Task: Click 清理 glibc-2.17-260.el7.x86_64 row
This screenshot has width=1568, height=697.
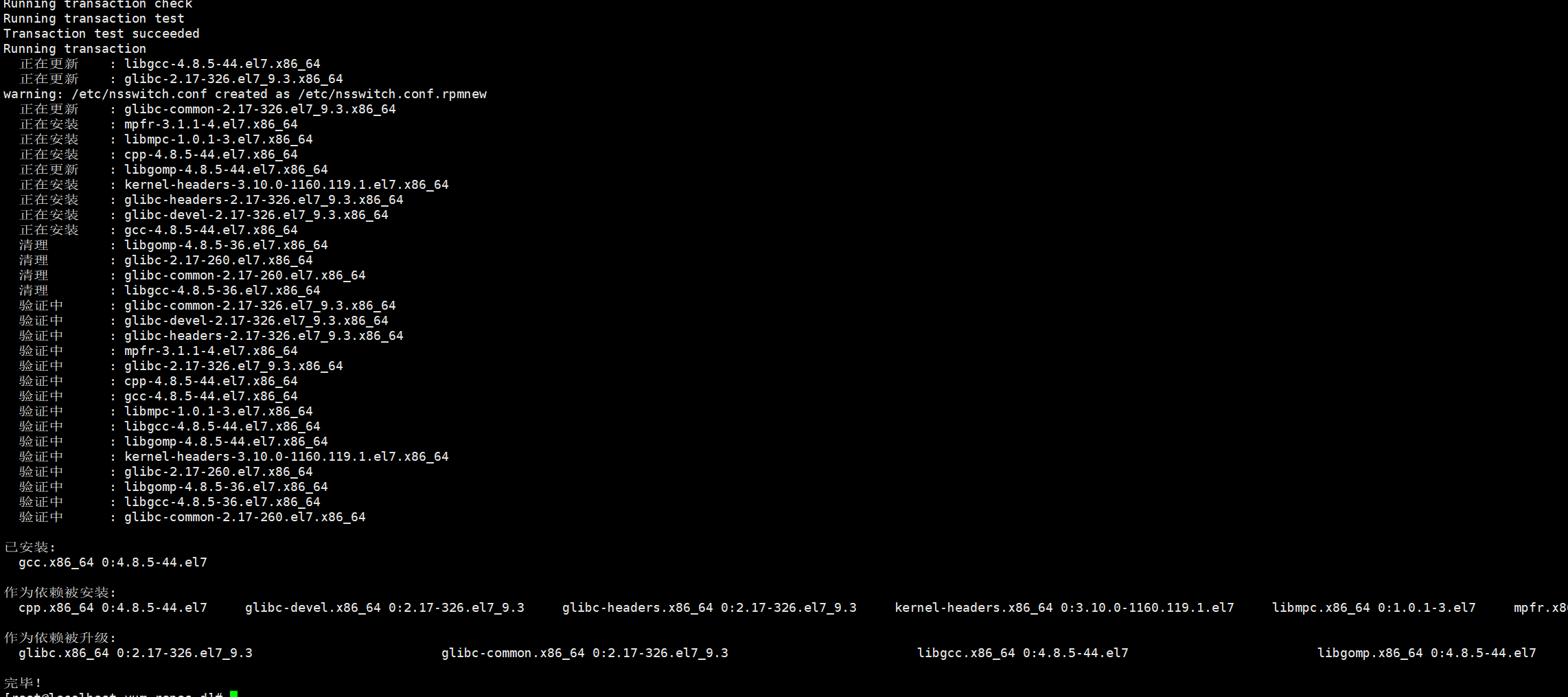Action: coord(166,260)
